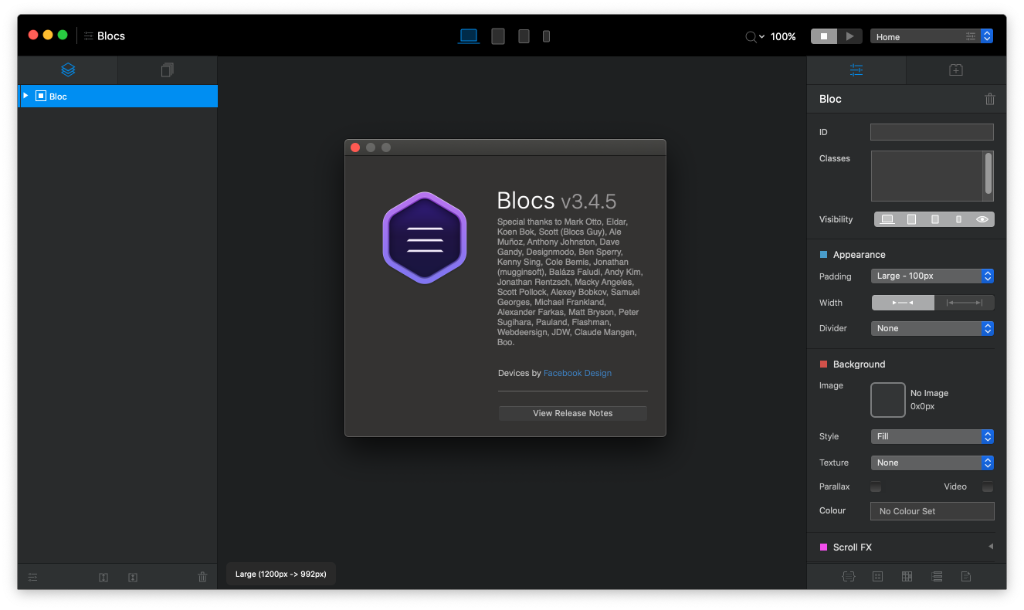
Task: Open the Home page selector dropdown
Action: [x=931, y=37]
